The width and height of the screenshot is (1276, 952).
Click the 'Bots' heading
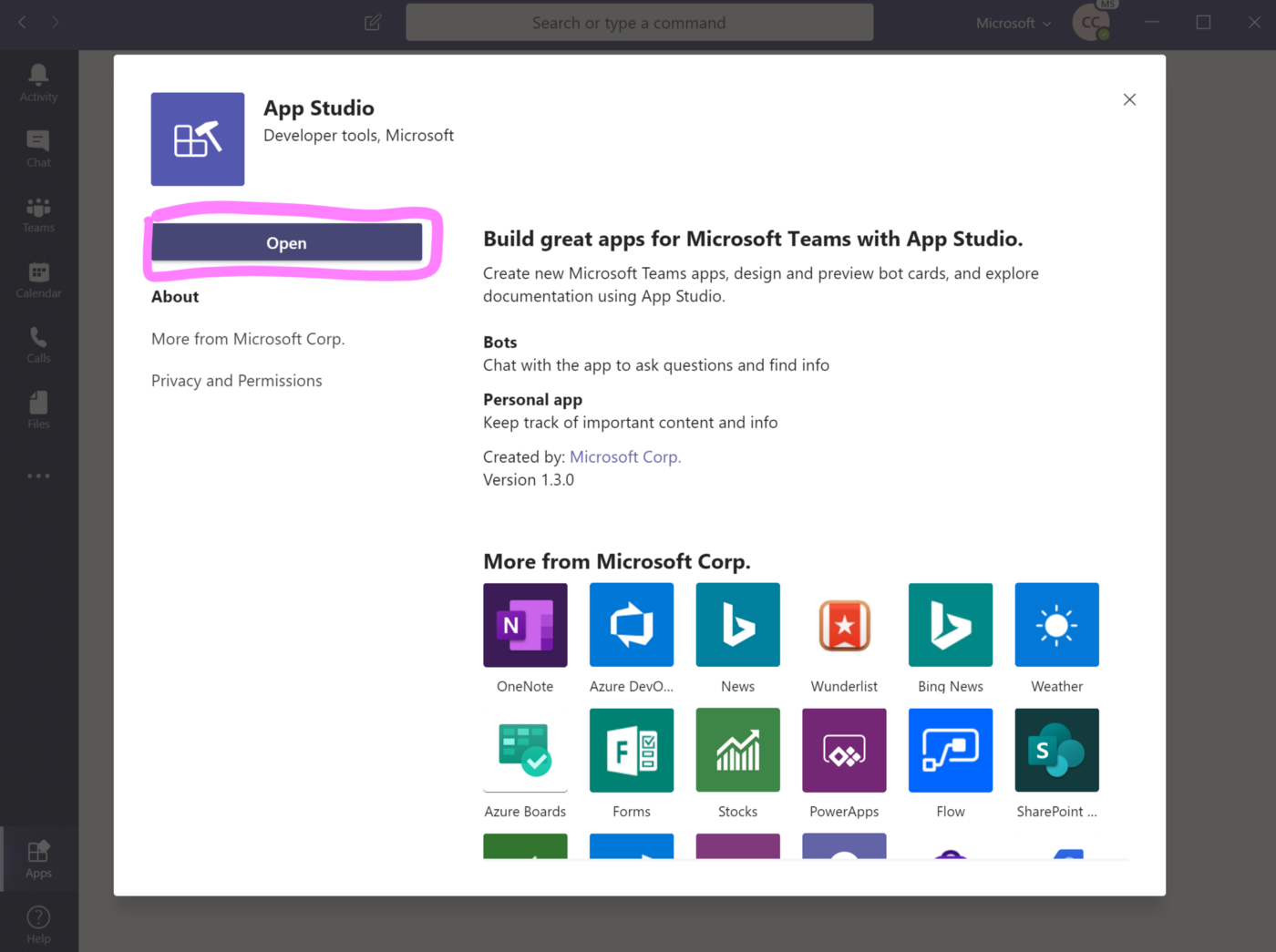click(x=500, y=343)
